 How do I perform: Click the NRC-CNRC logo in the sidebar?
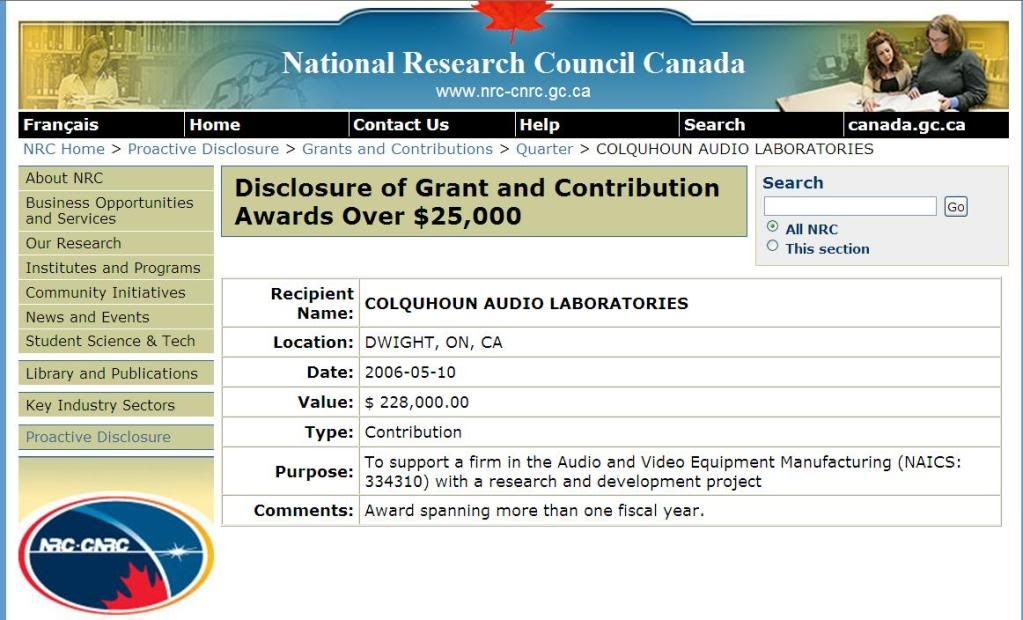[x=116, y=555]
